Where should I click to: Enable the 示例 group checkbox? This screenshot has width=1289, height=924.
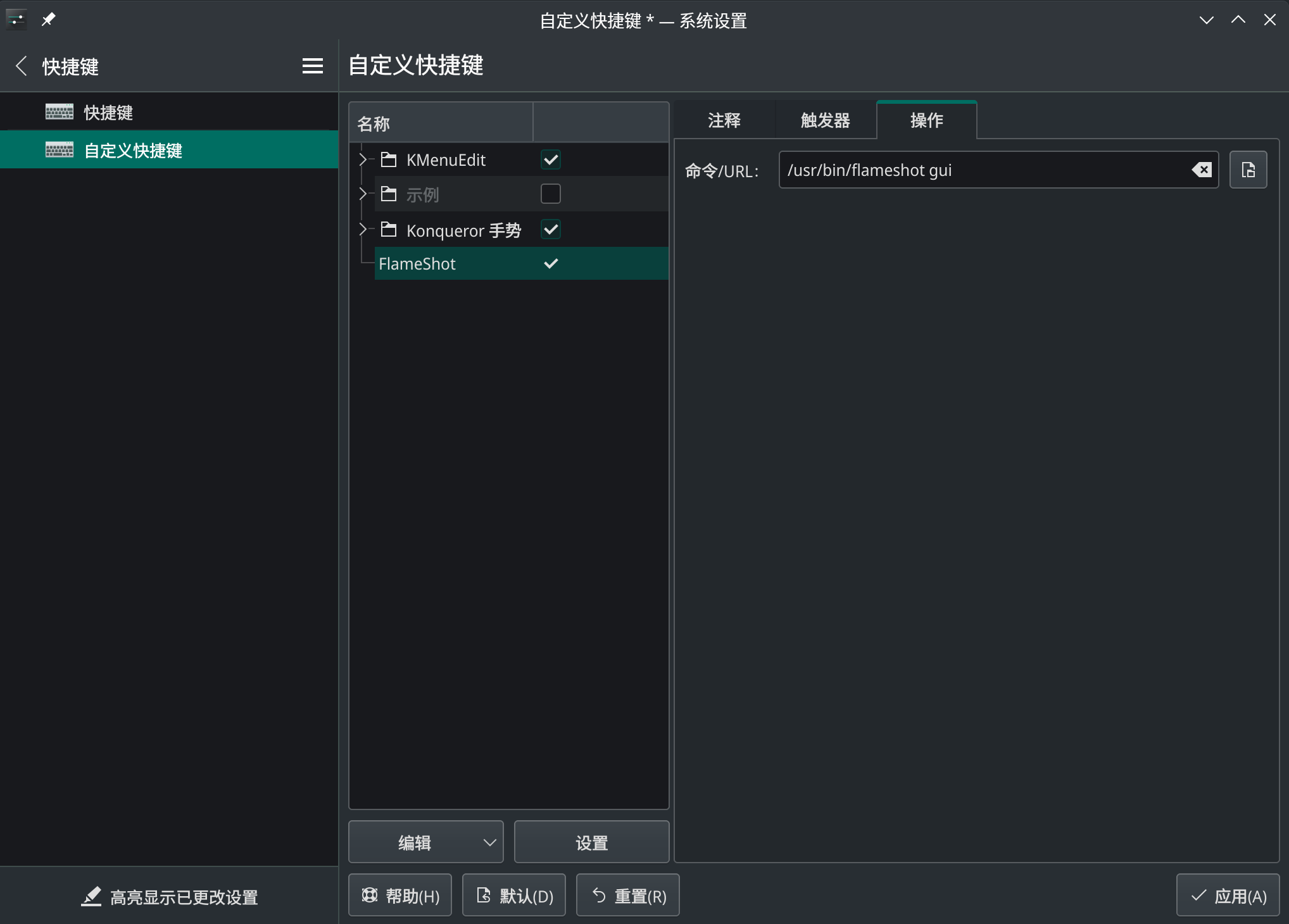pos(550,194)
